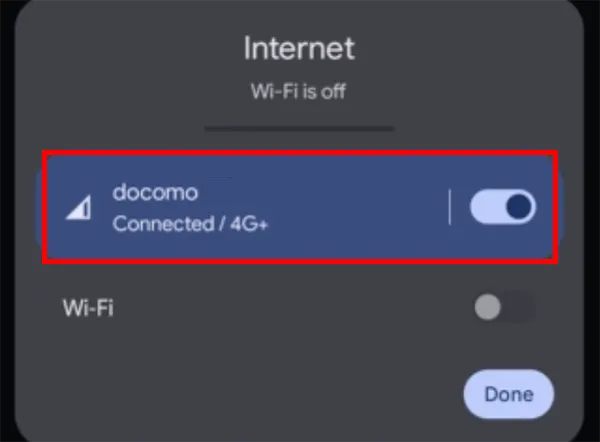Click the "4G+" network type text
The height and width of the screenshot is (442, 600).
click(x=248, y=224)
